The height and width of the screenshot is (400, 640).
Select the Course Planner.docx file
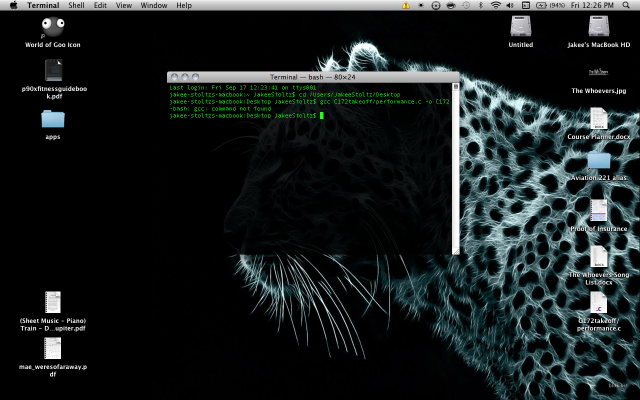(599, 119)
